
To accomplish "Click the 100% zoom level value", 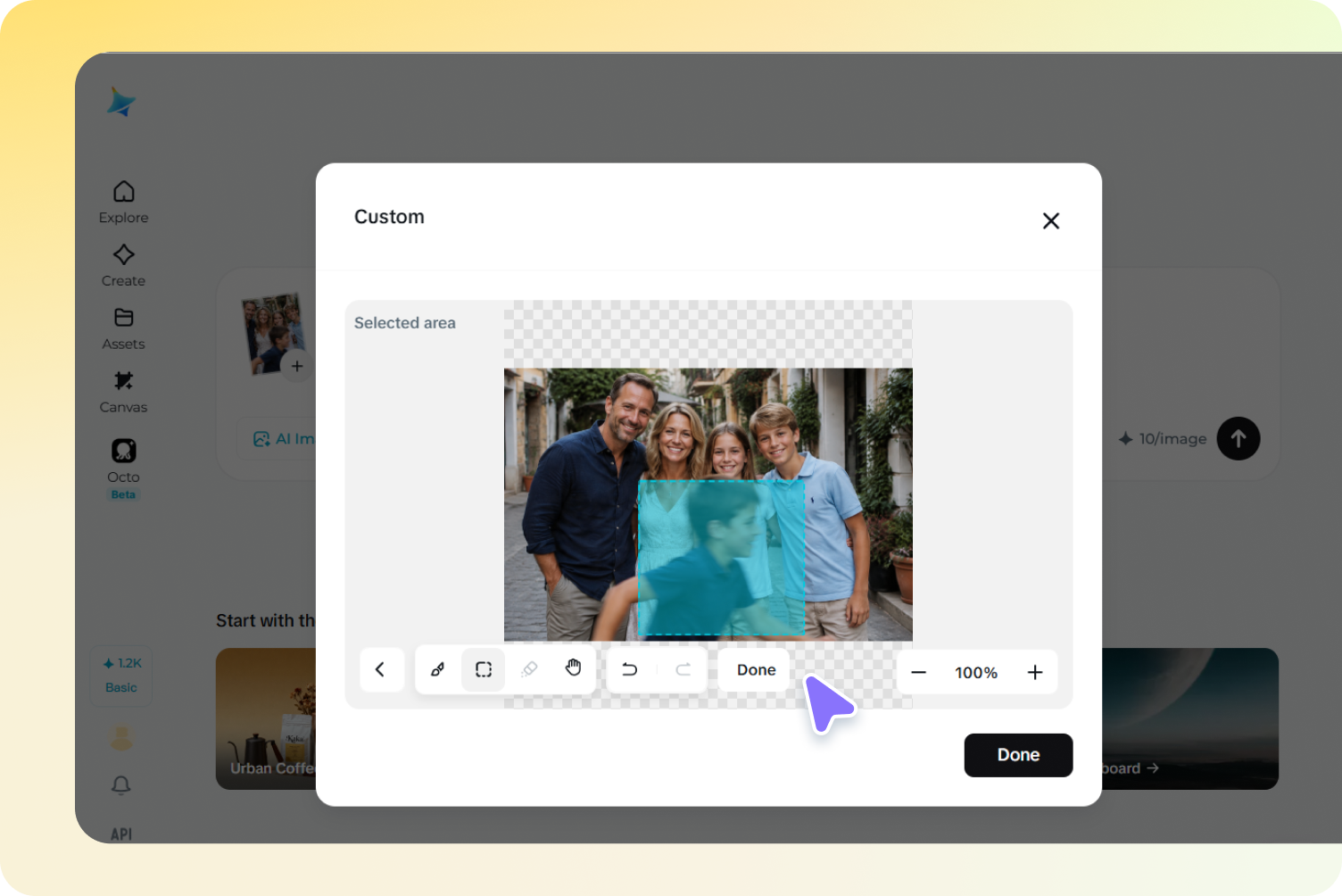I will pyautogui.click(x=976, y=673).
